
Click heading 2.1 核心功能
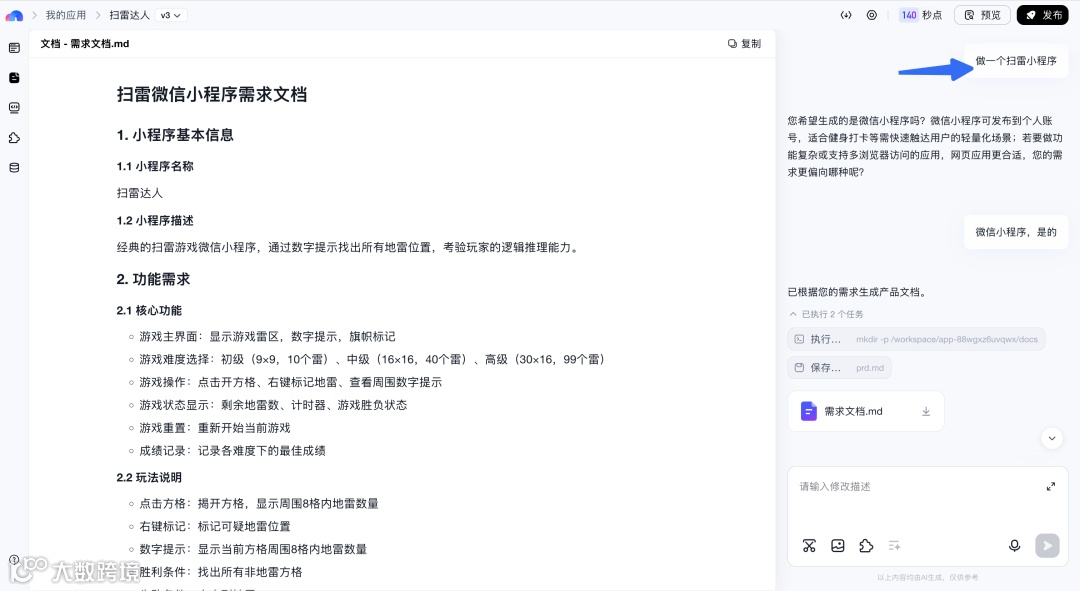click(149, 311)
